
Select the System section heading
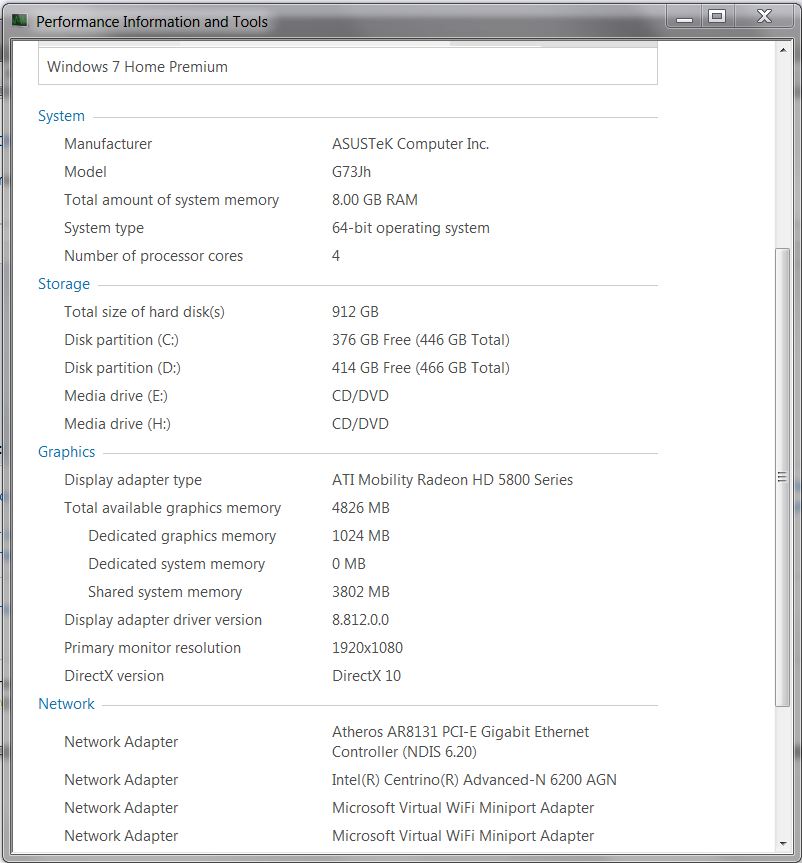tap(61, 116)
